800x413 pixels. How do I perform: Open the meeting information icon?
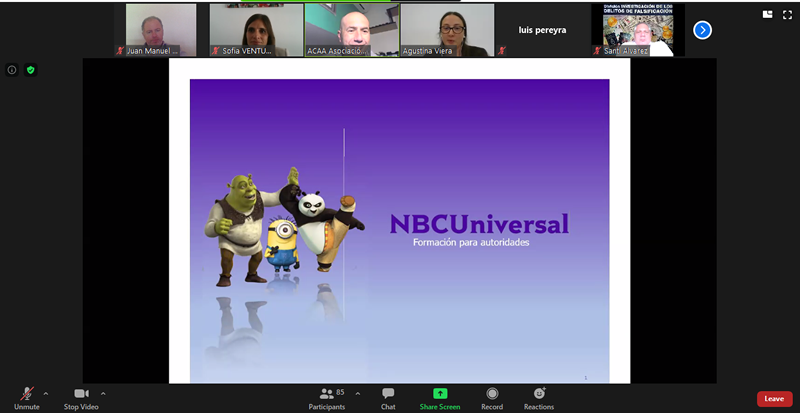[x=12, y=70]
